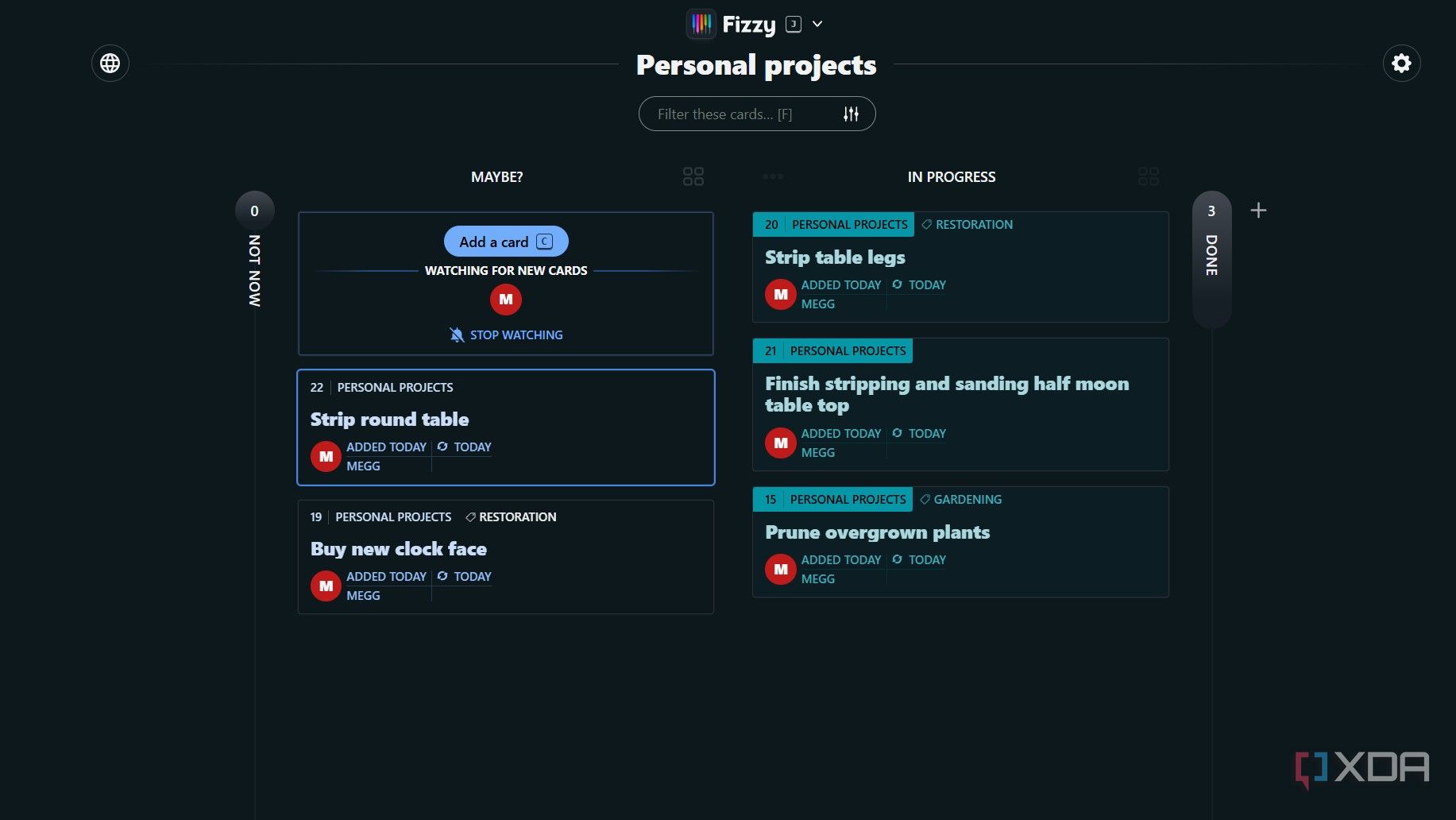The width and height of the screenshot is (1456, 820).
Task: Expand the DONE collapsed column
Action: pyautogui.click(x=1211, y=259)
